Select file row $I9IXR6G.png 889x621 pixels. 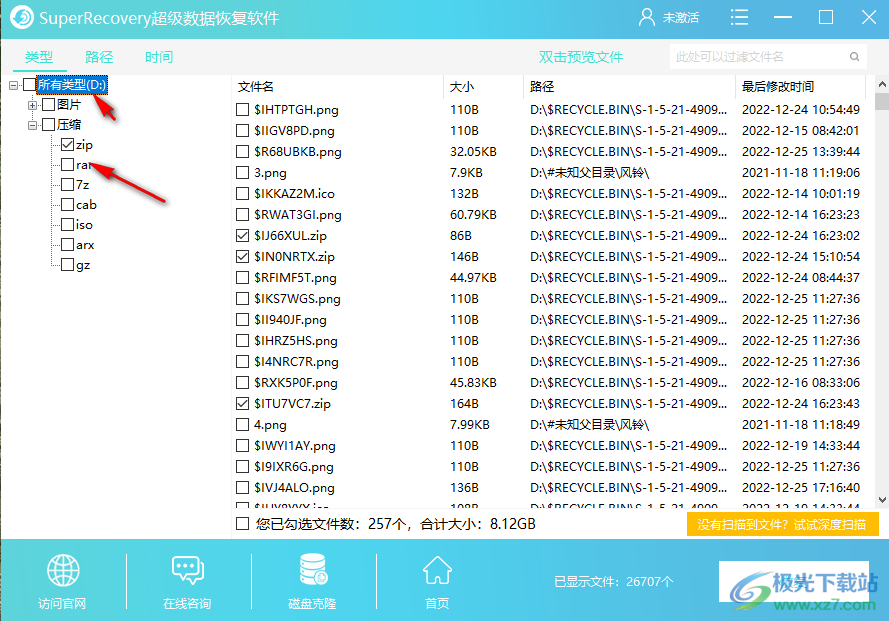[x=549, y=466]
